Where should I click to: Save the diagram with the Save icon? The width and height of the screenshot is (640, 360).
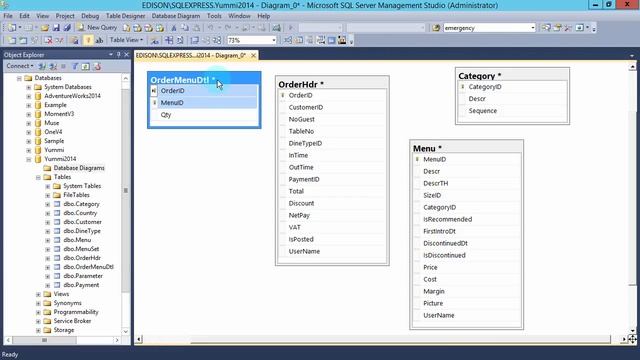click(x=56, y=28)
